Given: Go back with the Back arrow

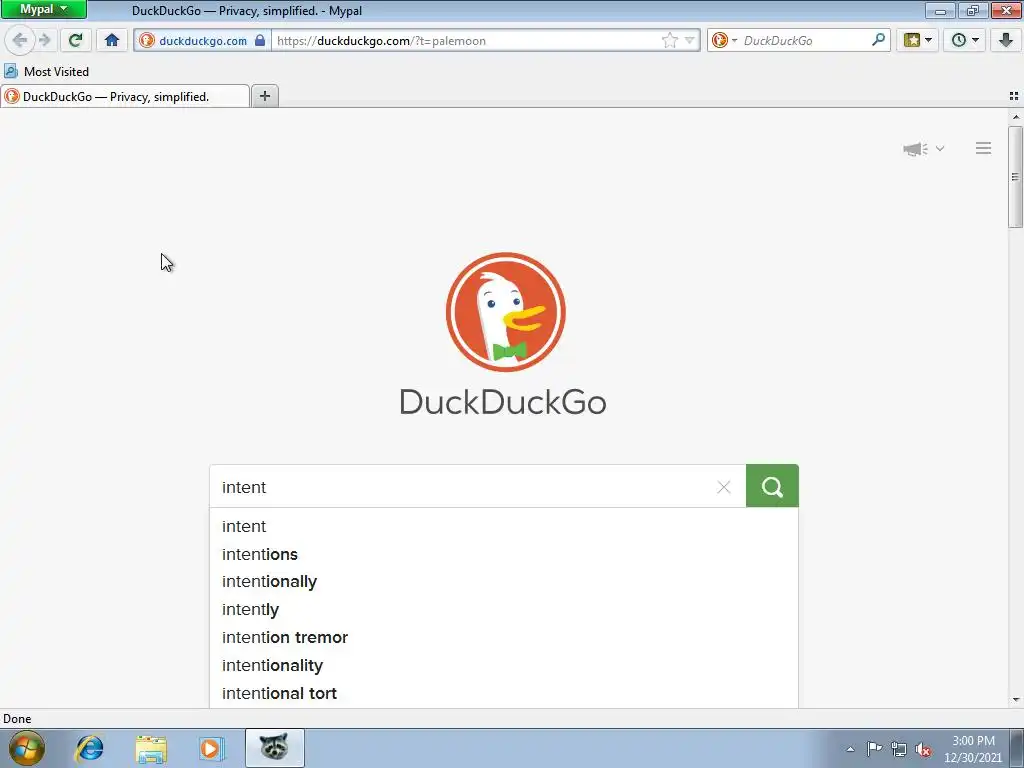Looking at the screenshot, I should (20, 40).
